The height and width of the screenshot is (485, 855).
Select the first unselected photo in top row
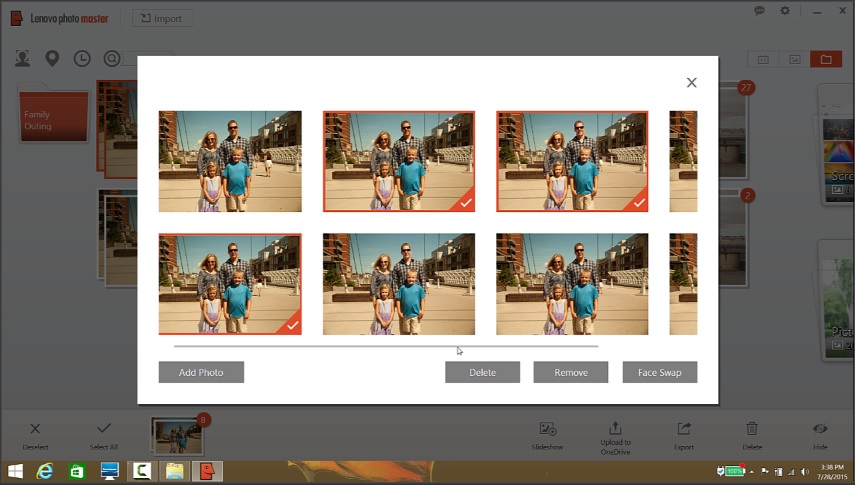(230, 161)
